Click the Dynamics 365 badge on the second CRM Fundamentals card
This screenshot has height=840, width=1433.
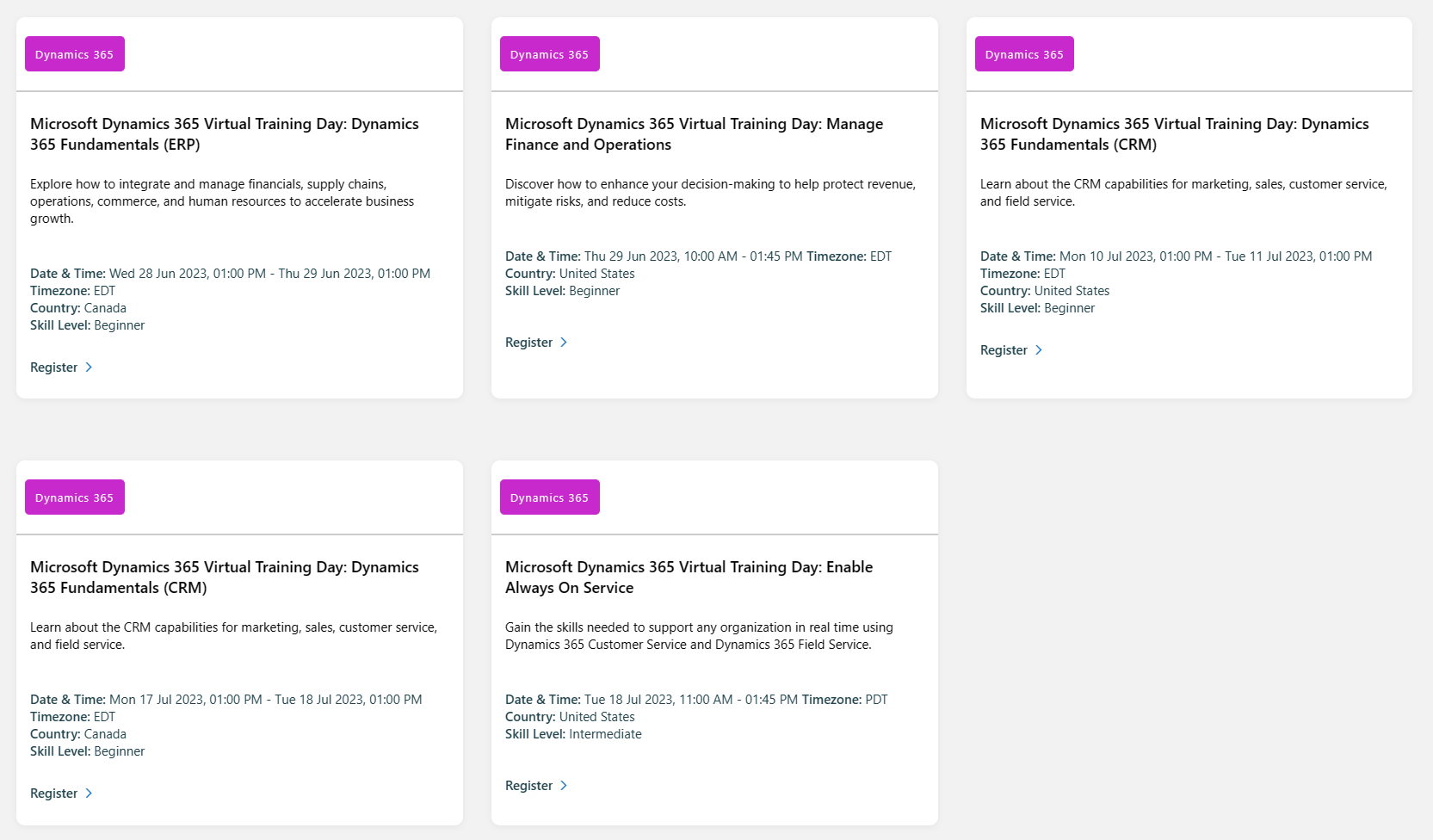click(74, 497)
